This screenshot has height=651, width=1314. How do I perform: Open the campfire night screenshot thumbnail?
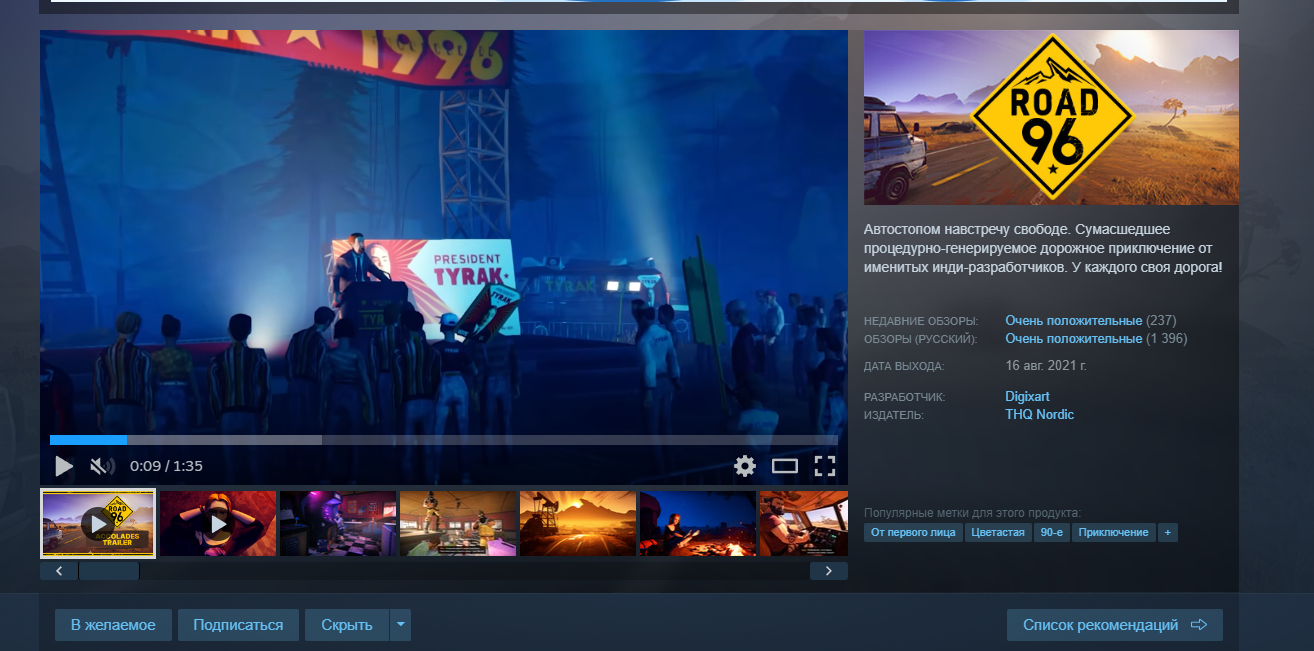698,523
